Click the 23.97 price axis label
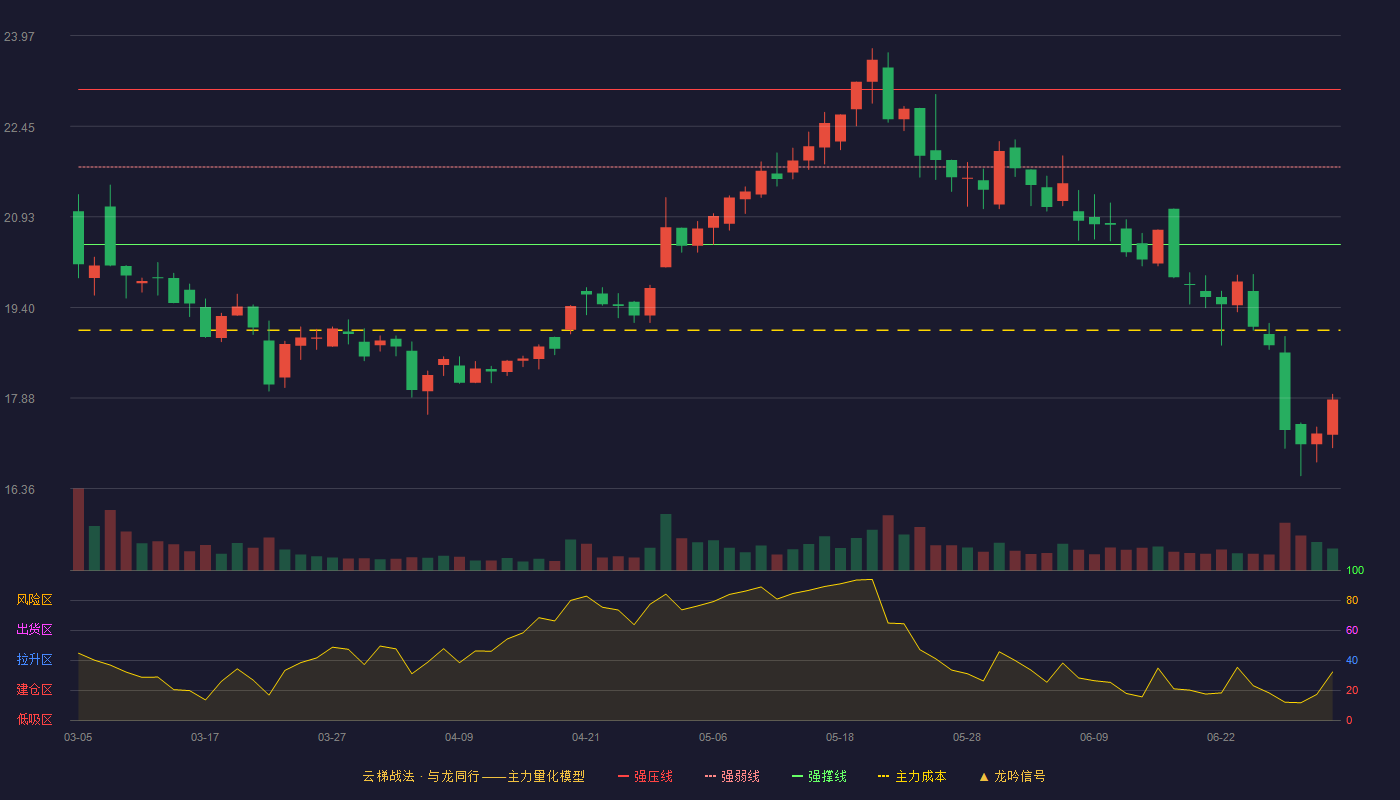 pos(19,37)
